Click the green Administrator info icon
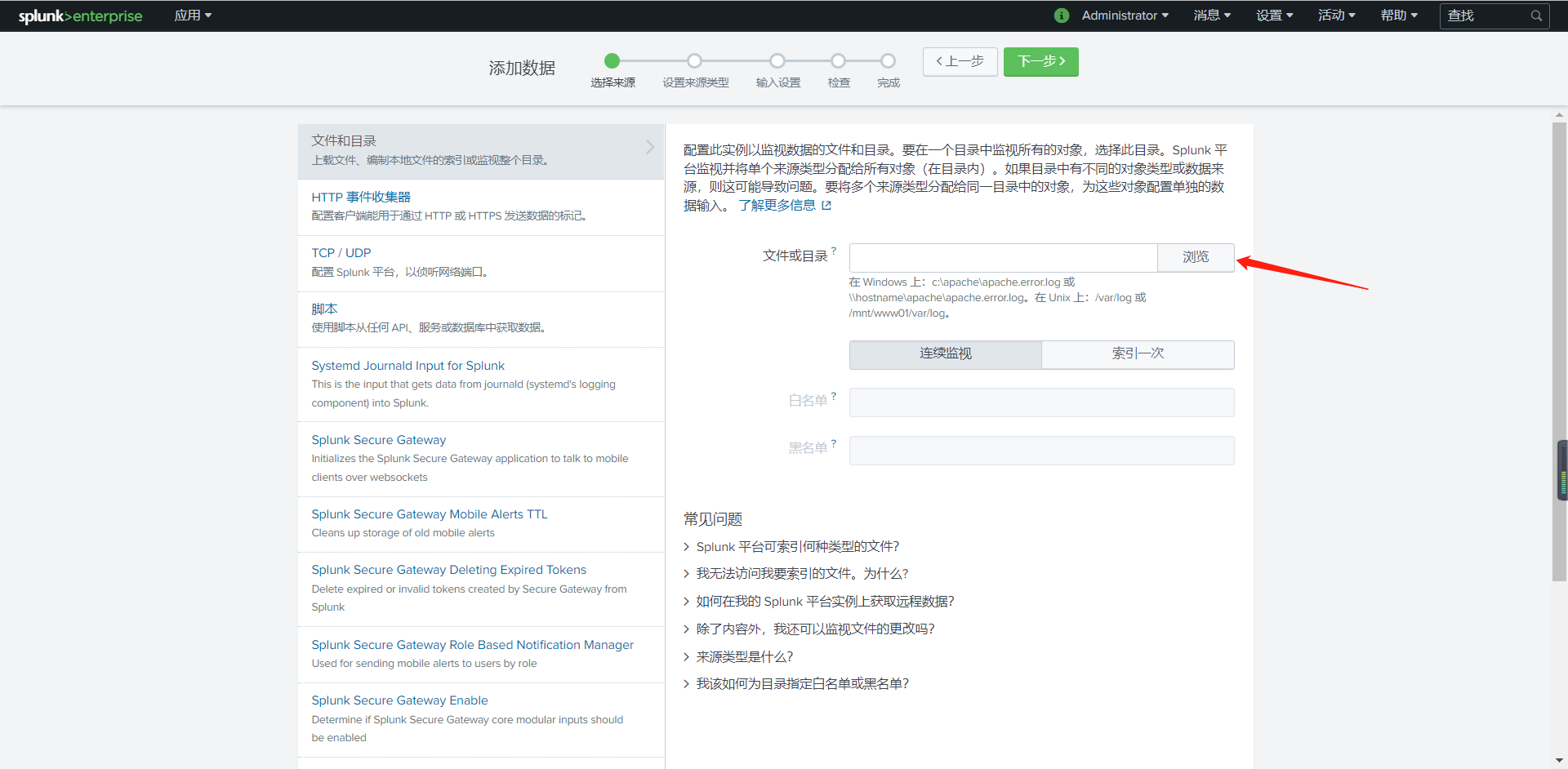This screenshot has height=769, width=1568. click(x=1062, y=16)
